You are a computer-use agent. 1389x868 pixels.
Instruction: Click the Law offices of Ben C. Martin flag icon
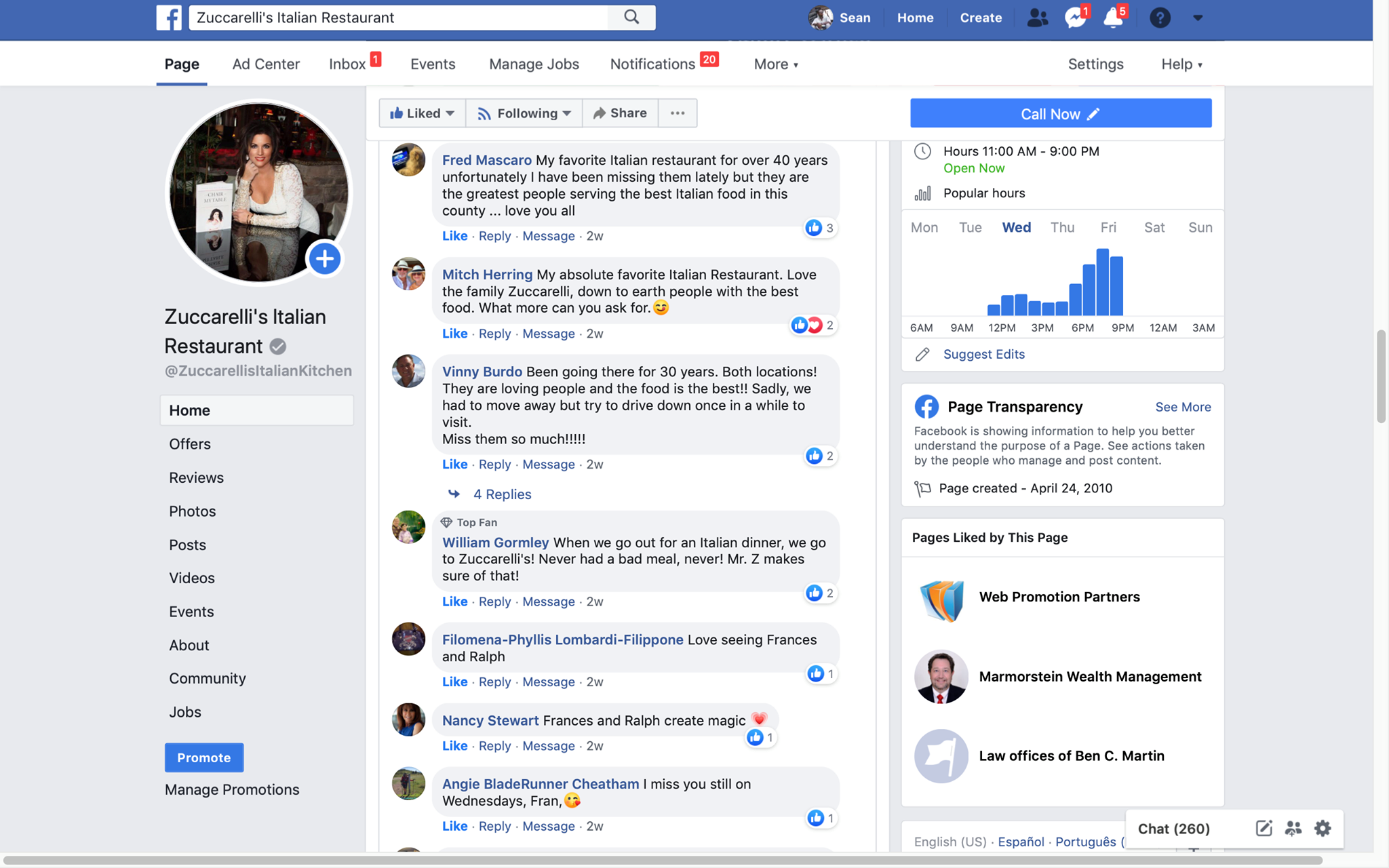(941, 756)
